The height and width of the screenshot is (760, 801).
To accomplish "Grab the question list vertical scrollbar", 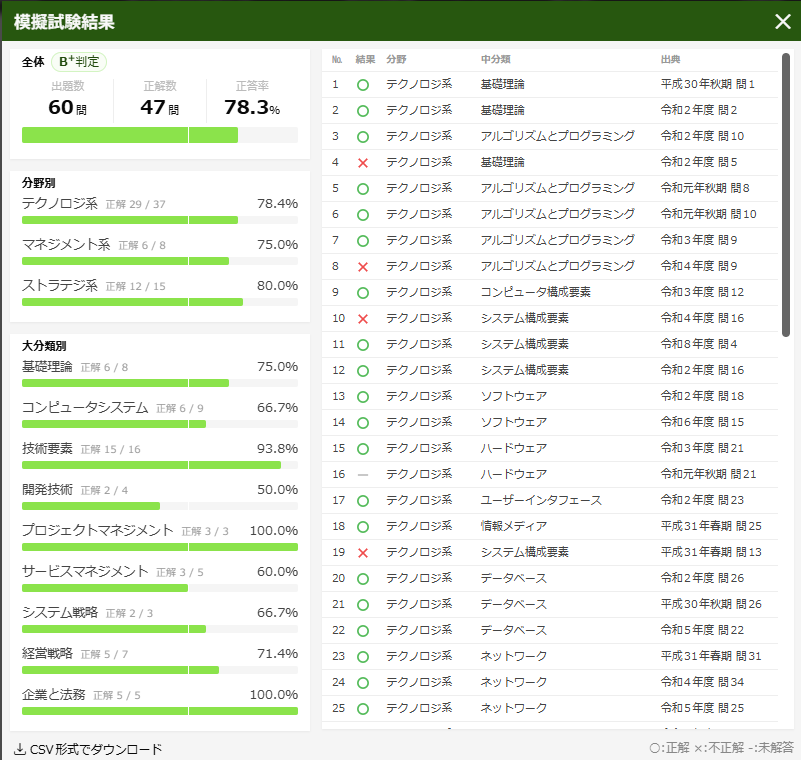I will point(786,195).
